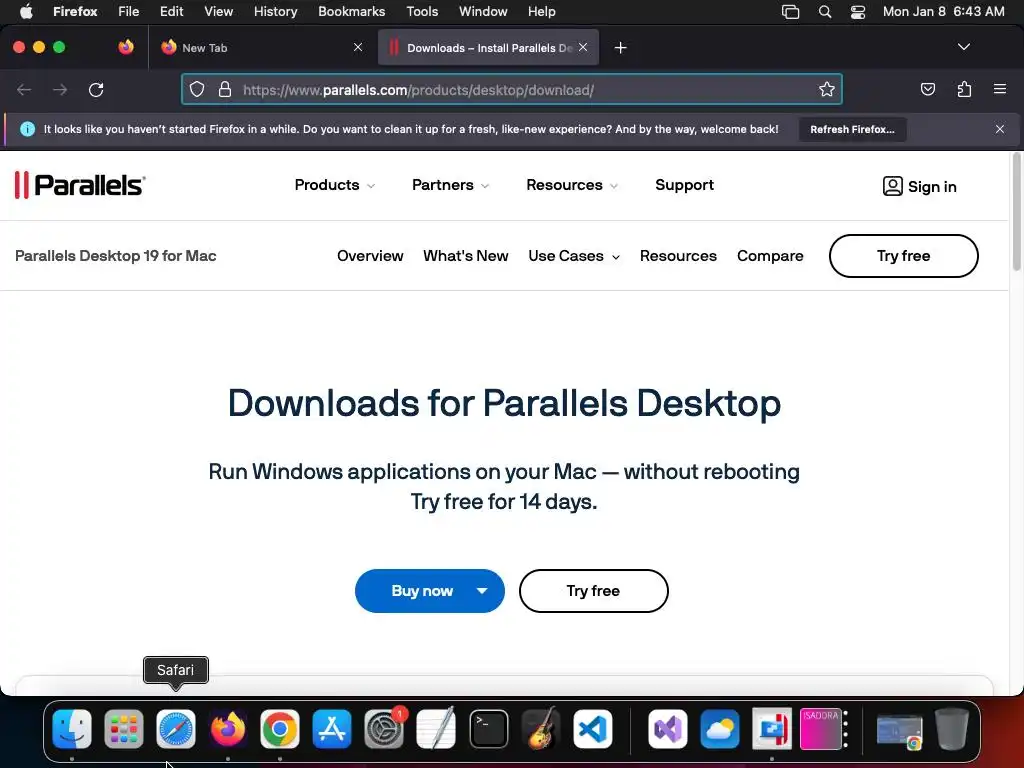Open TextEdit from the Dock
This screenshot has width=1024, height=768.
point(436,729)
